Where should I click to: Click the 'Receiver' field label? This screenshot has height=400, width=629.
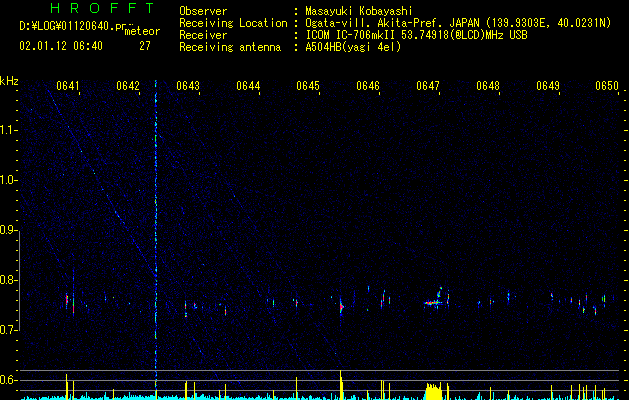pyautogui.click(x=203, y=35)
